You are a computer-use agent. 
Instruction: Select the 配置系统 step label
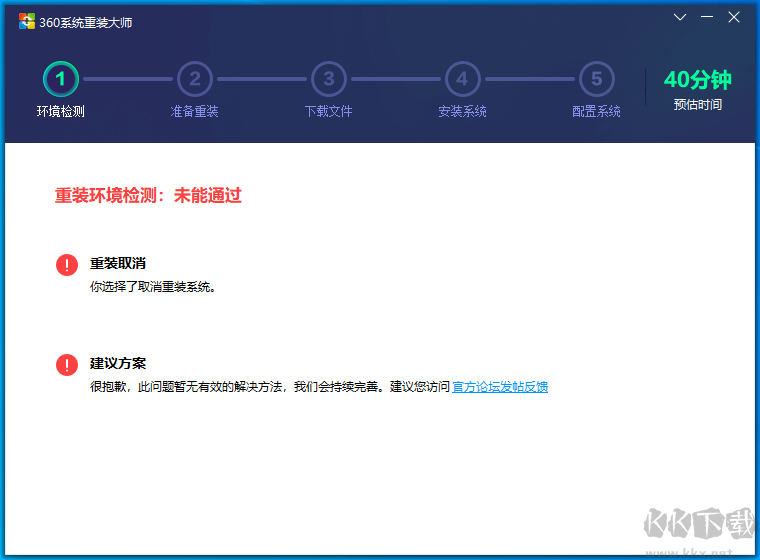pyautogui.click(x=596, y=112)
